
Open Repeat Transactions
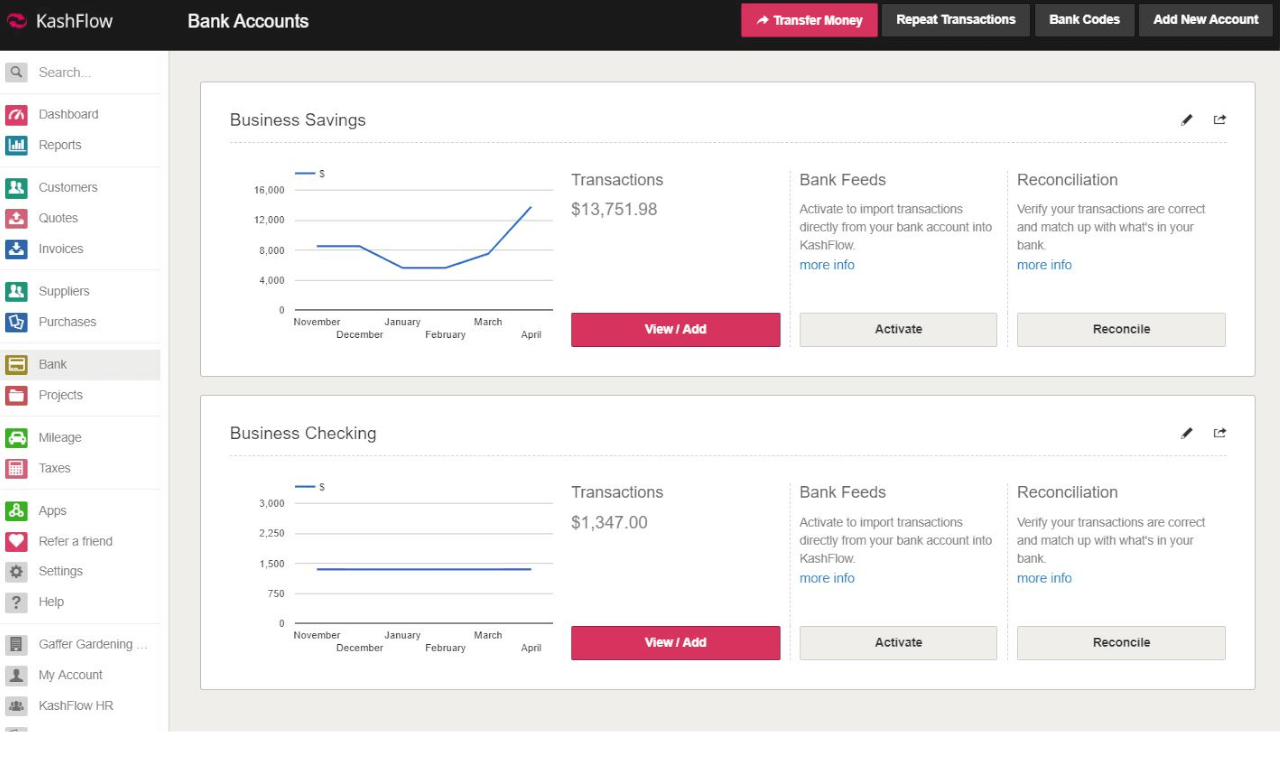coord(956,20)
